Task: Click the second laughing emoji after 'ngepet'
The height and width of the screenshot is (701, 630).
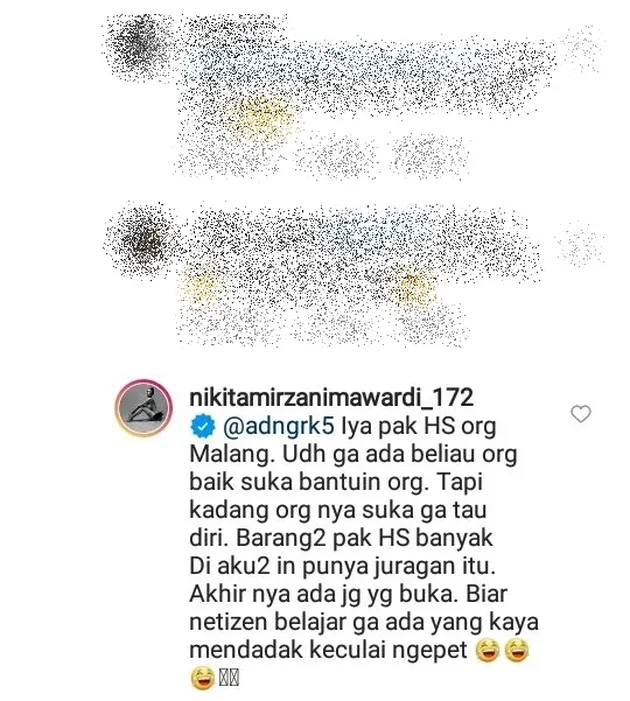Action: (x=517, y=650)
